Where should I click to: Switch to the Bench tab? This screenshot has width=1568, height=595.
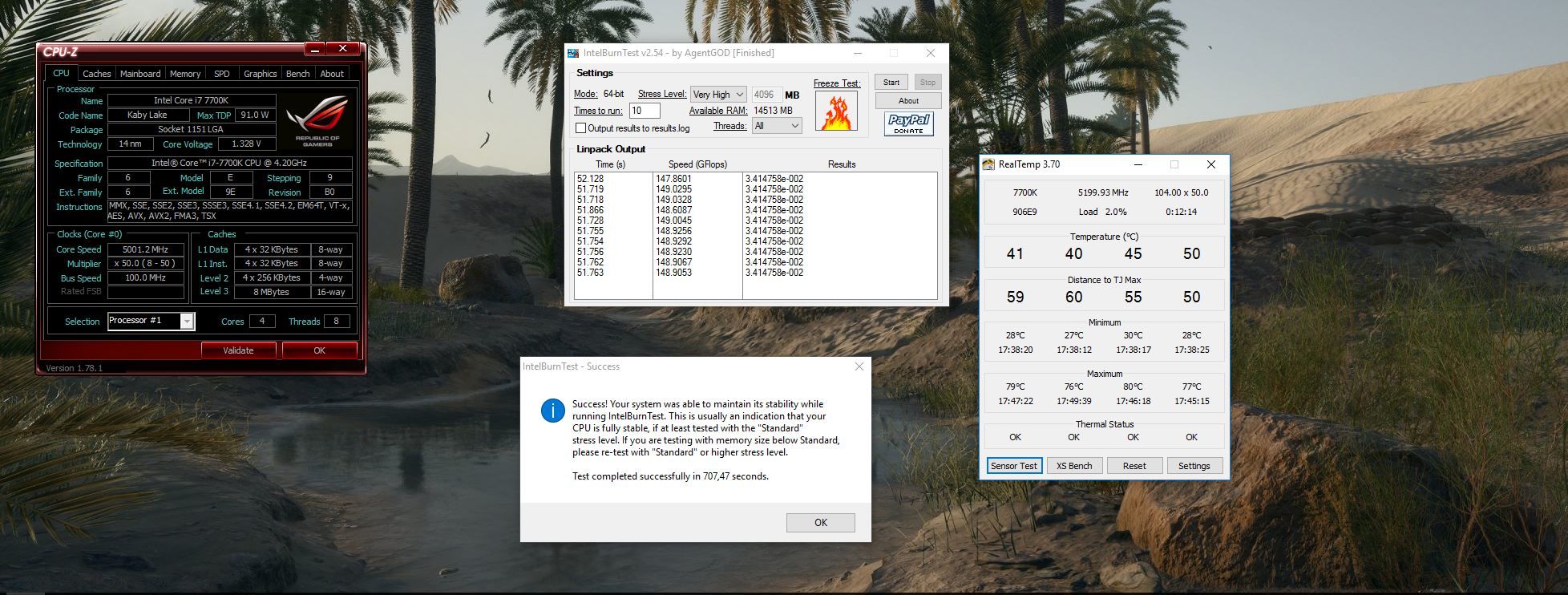[298, 74]
